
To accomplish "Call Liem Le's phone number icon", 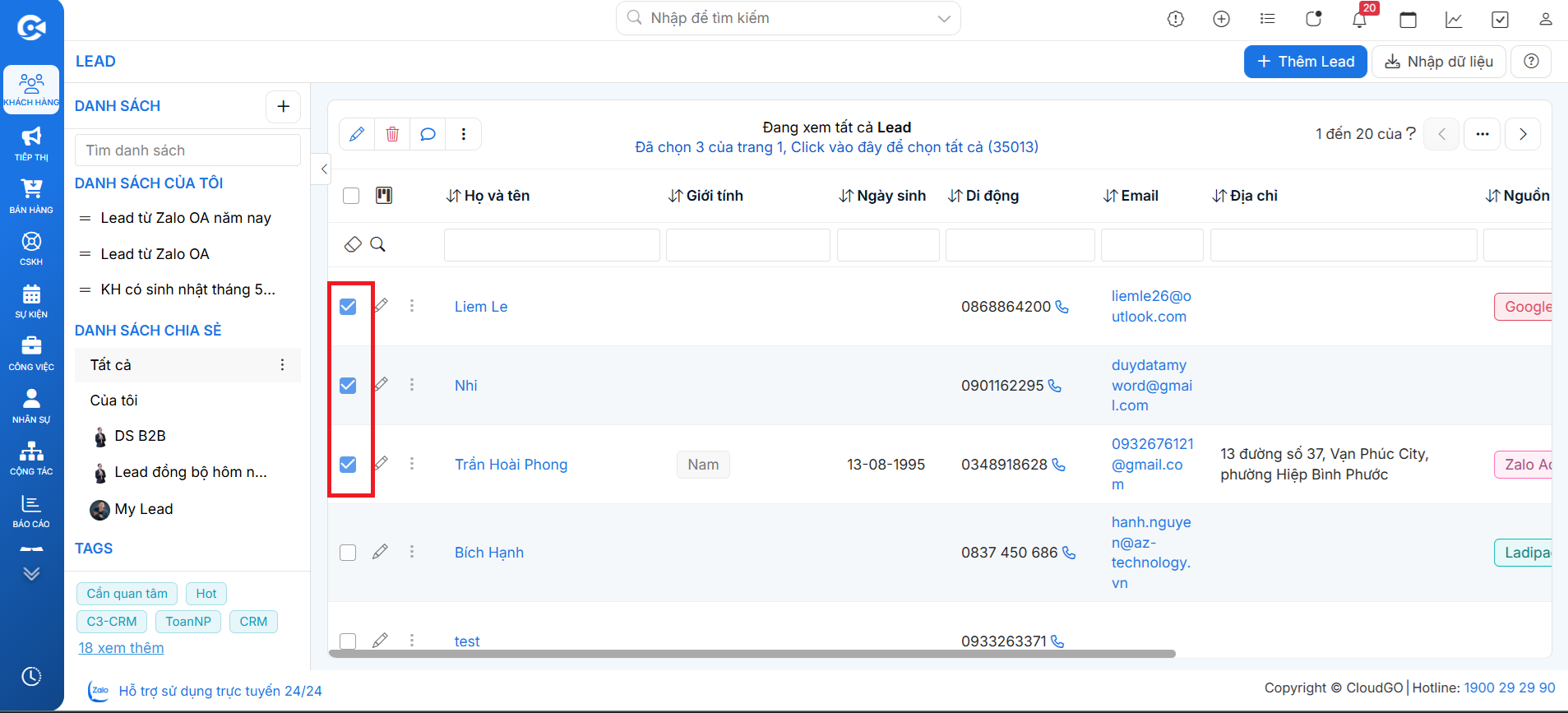I will tap(1062, 307).
